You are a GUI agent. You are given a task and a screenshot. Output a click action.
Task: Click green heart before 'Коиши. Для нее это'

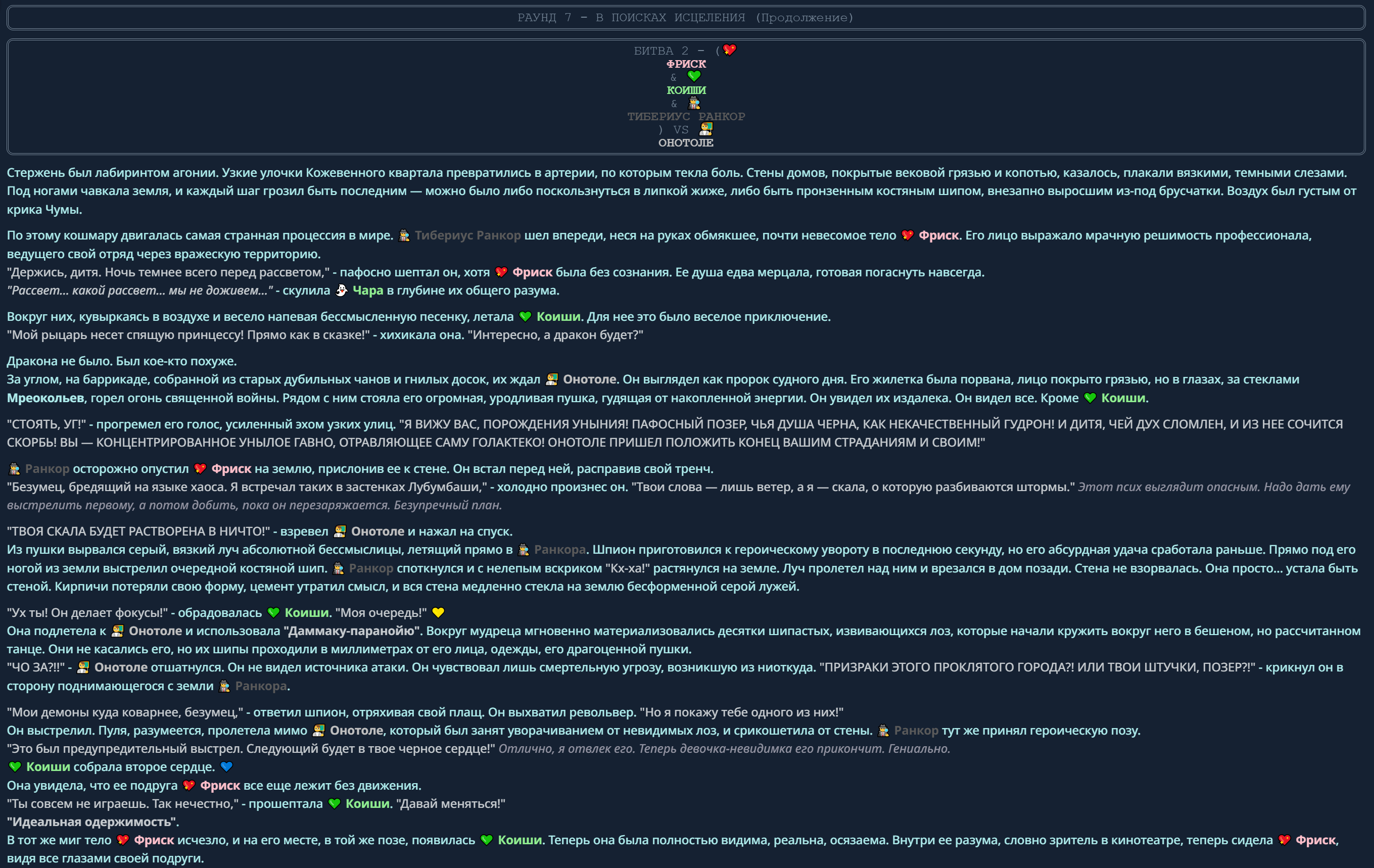(526, 317)
